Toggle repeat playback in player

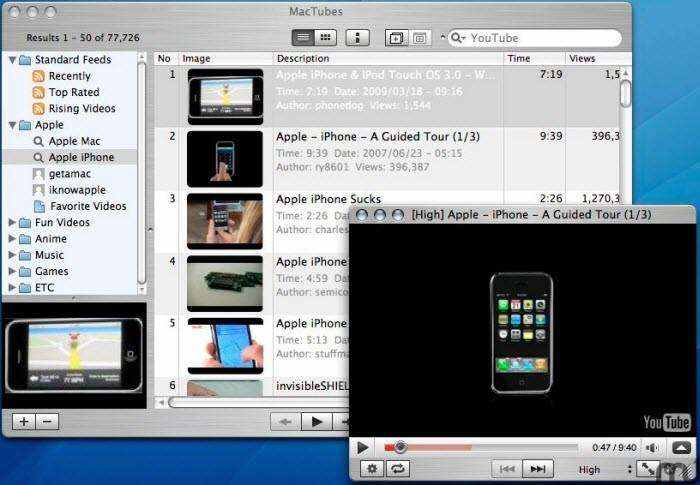397,469
